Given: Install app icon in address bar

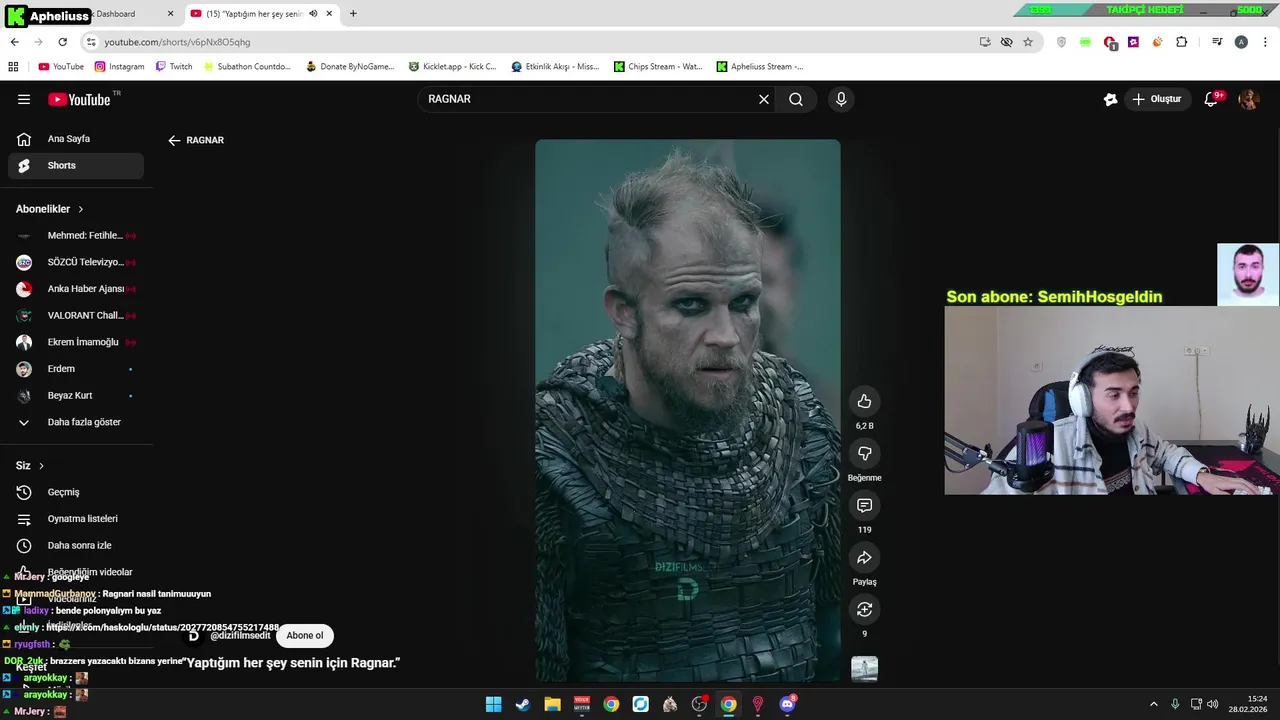Looking at the screenshot, I should click(x=985, y=42).
